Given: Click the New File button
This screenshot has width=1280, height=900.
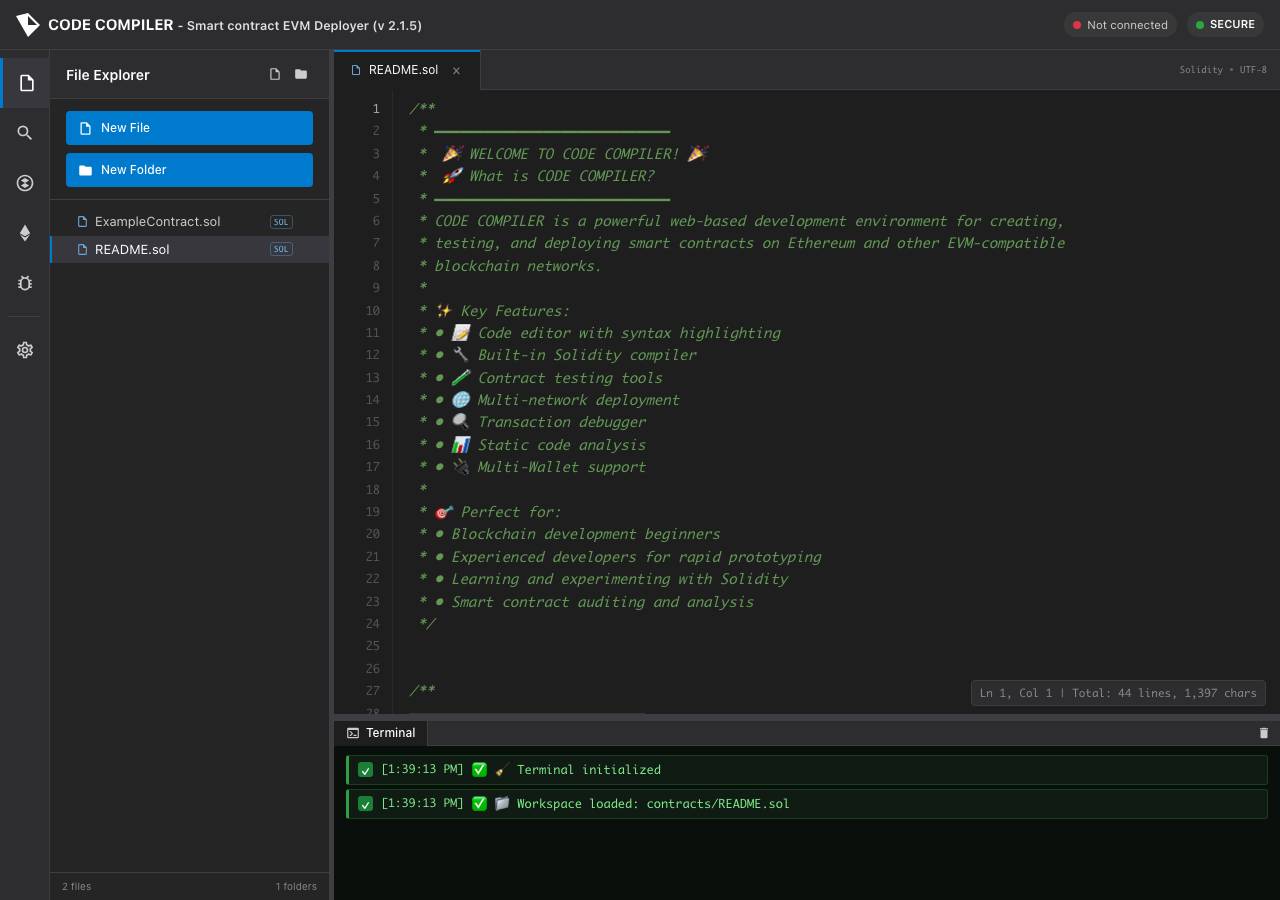Looking at the screenshot, I should [x=189, y=128].
